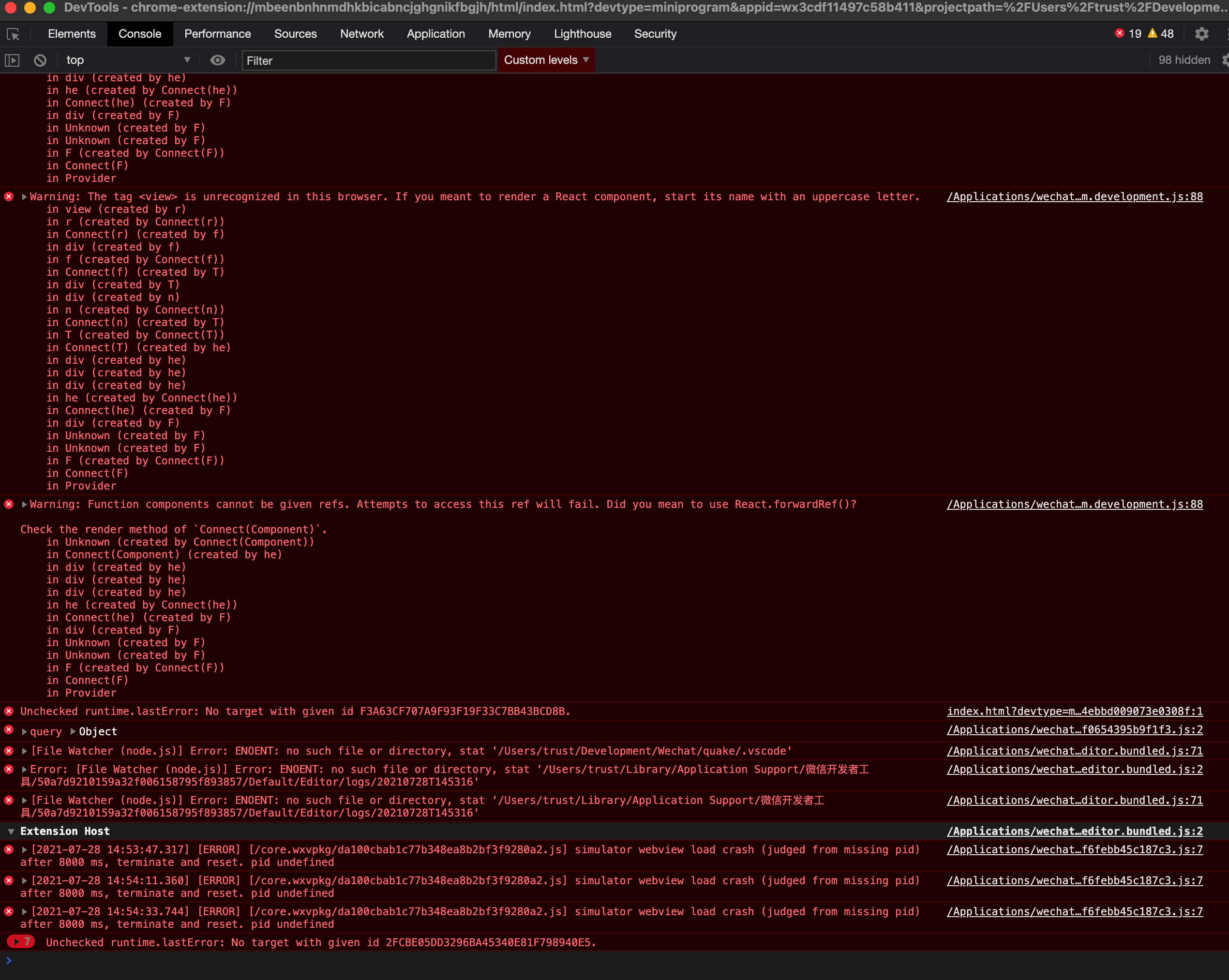The width and height of the screenshot is (1229, 980).
Task: Open Extension Host editor.bundled.js:2 link
Action: pos(1075,832)
